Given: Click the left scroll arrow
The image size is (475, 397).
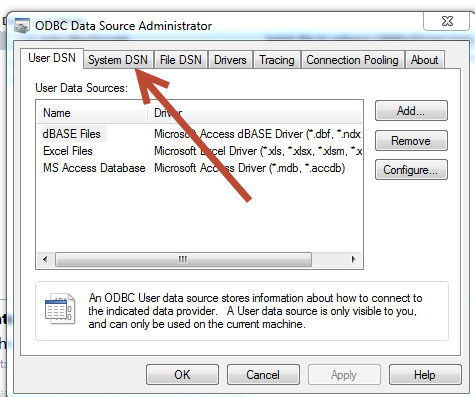Looking at the screenshot, I should (45, 259).
